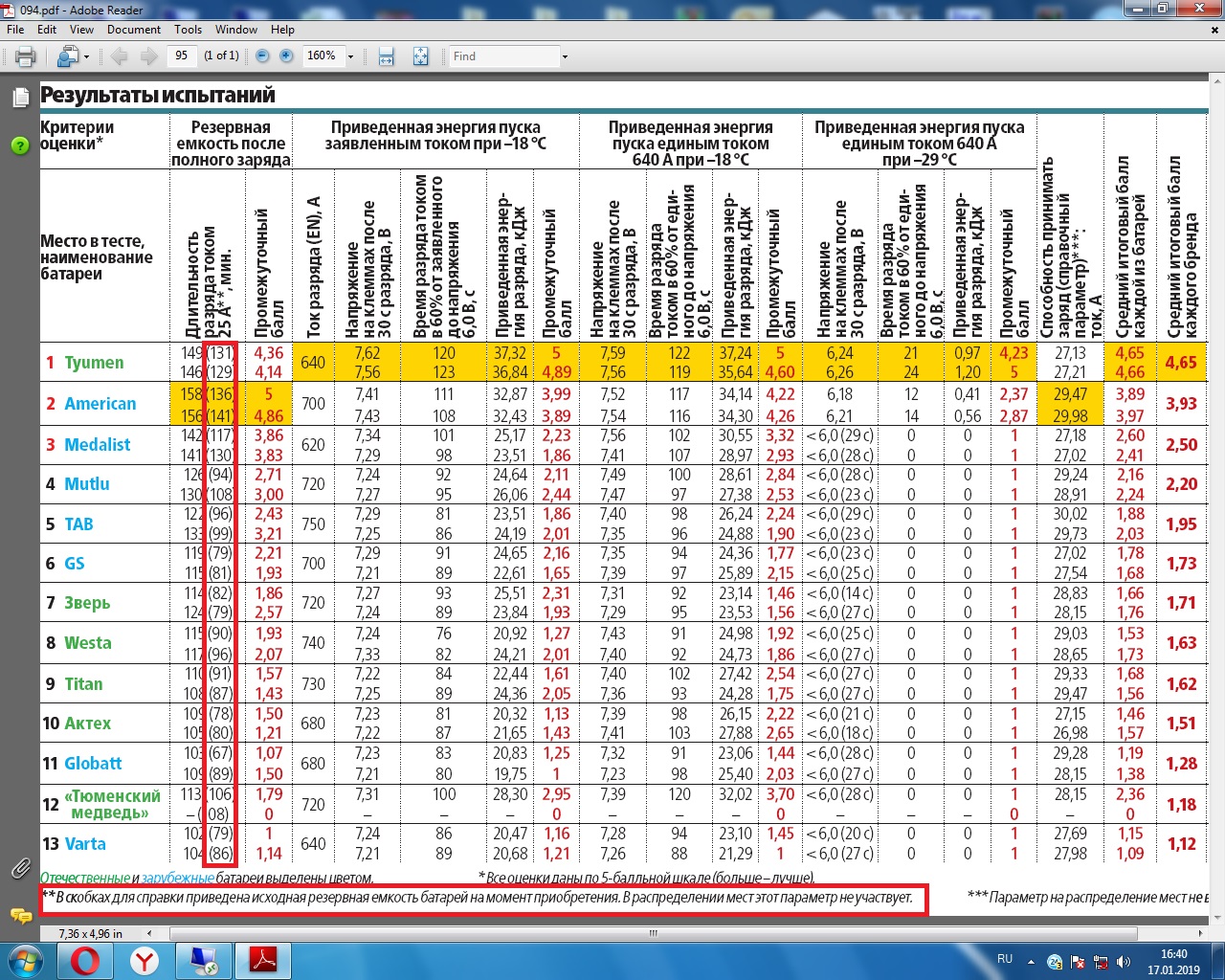Click the heading 'Результаты испытаний'
The height and width of the screenshot is (980, 1225).
[157, 96]
